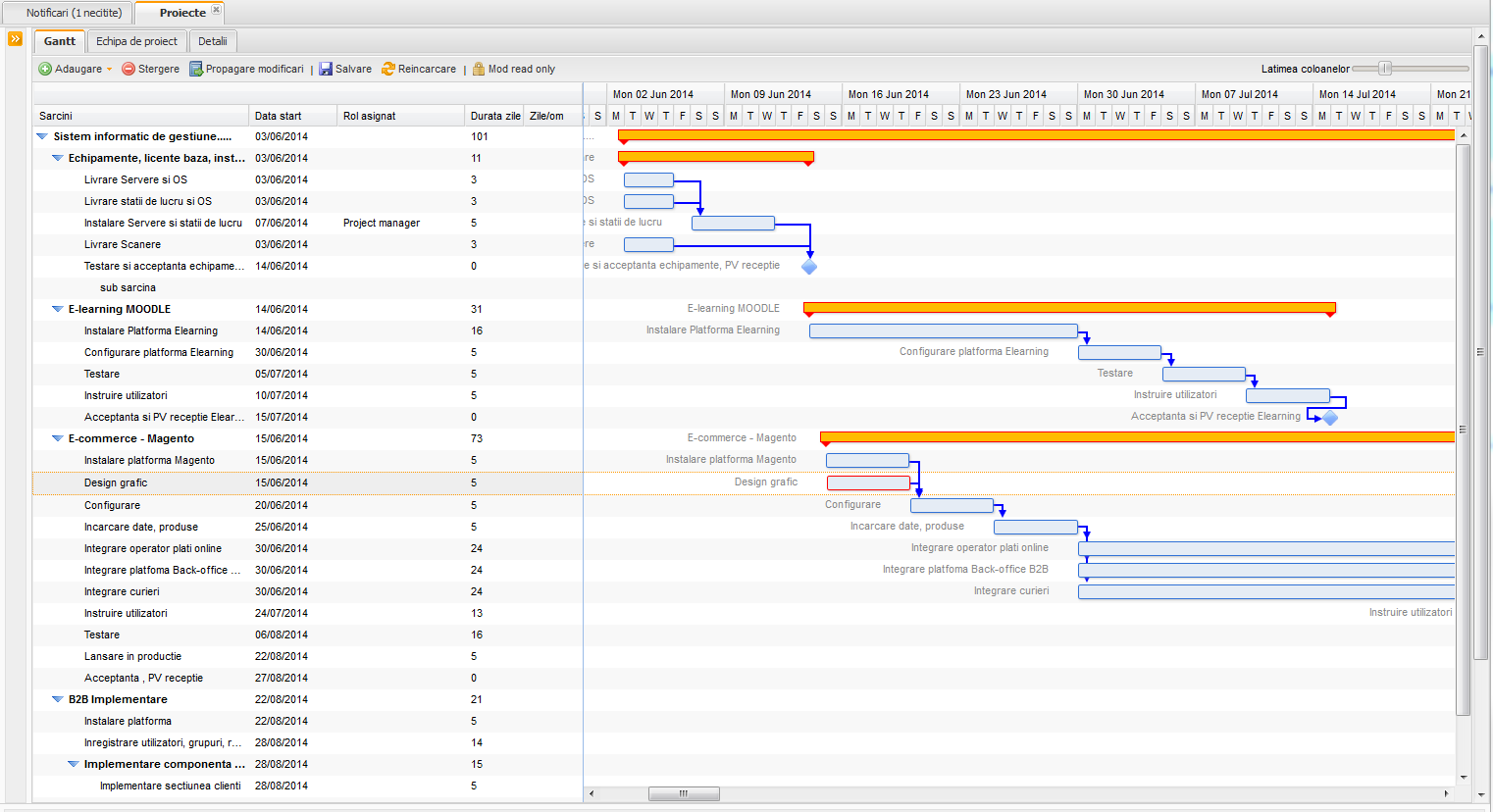Image resolution: width=1493 pixels, height=812 pixels.
Task: Select the Design grafic task row
Action: pyautogui.click(x=308, y=482)
